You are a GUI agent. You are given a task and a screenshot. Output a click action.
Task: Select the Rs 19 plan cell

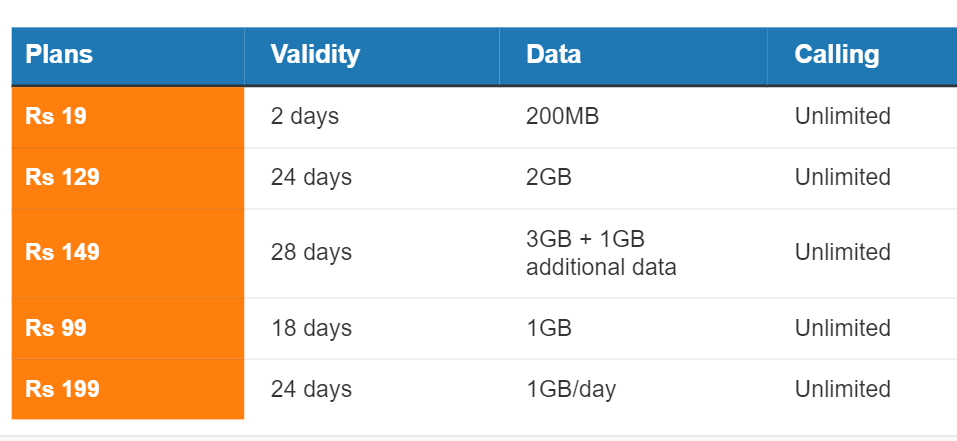click(x=56, y=117)
